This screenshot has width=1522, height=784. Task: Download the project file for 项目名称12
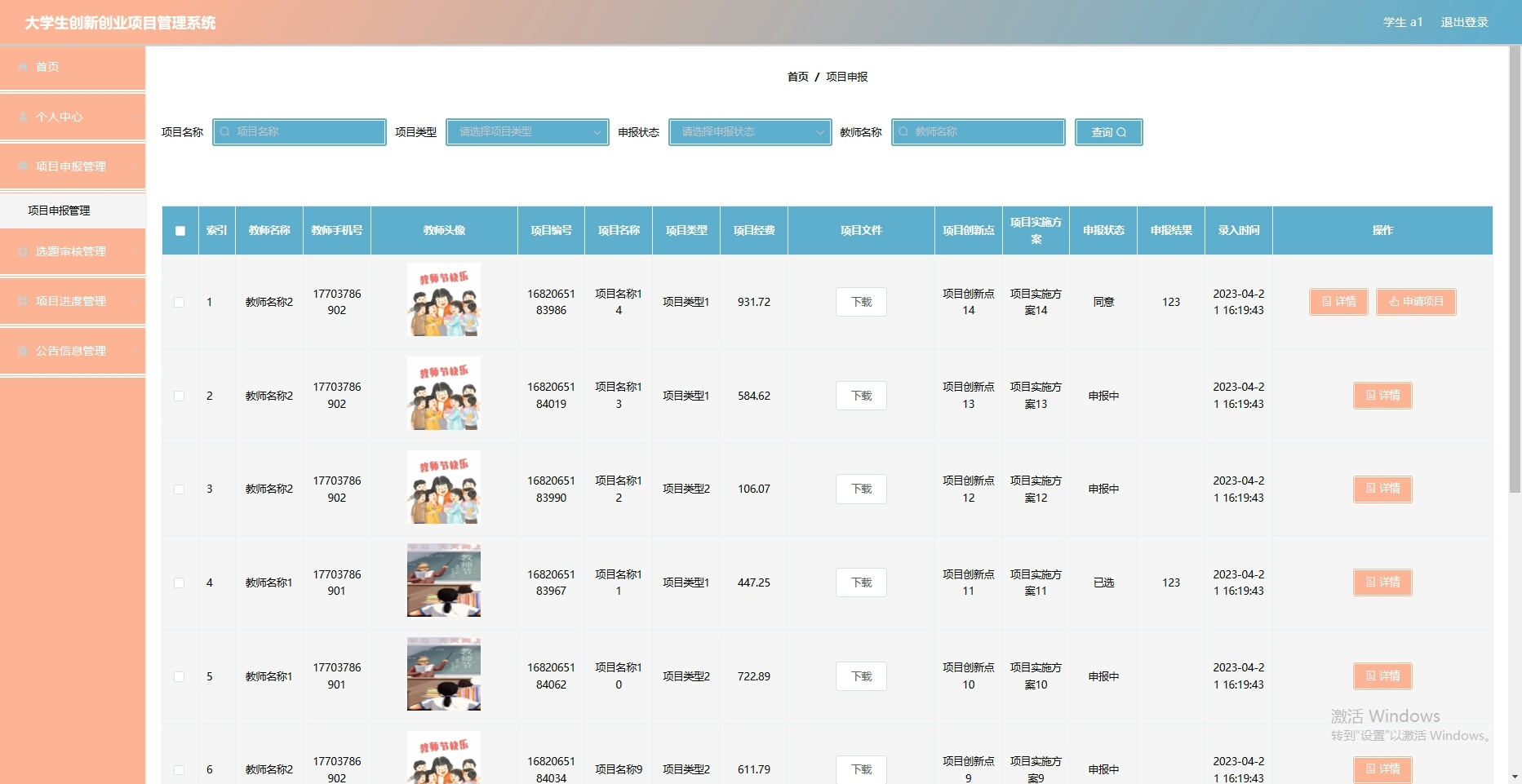(861, 489)
